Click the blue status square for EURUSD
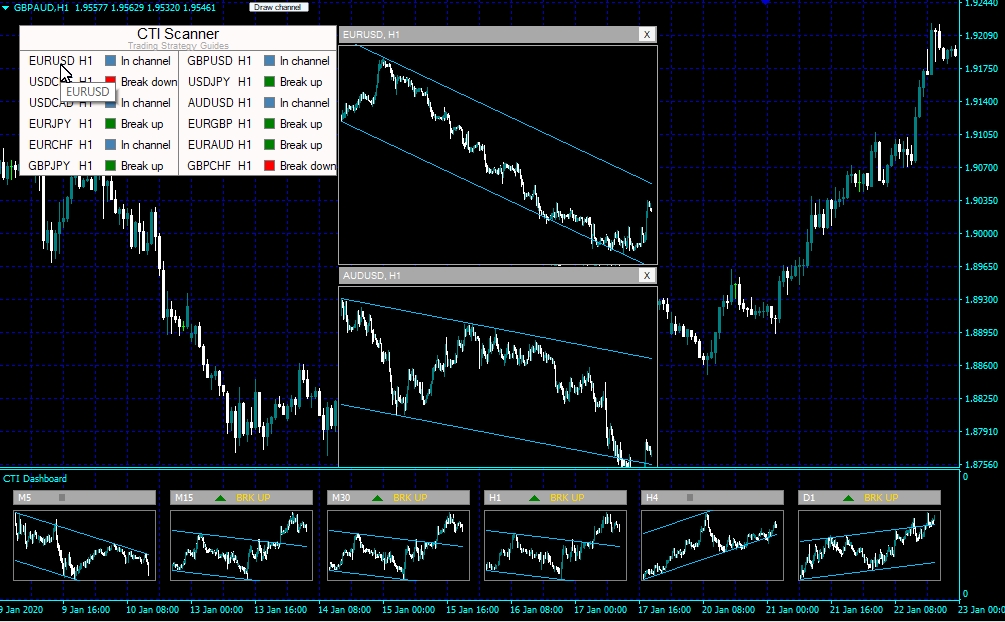Viewport: 1005px width, 622px height. point(110,61)
